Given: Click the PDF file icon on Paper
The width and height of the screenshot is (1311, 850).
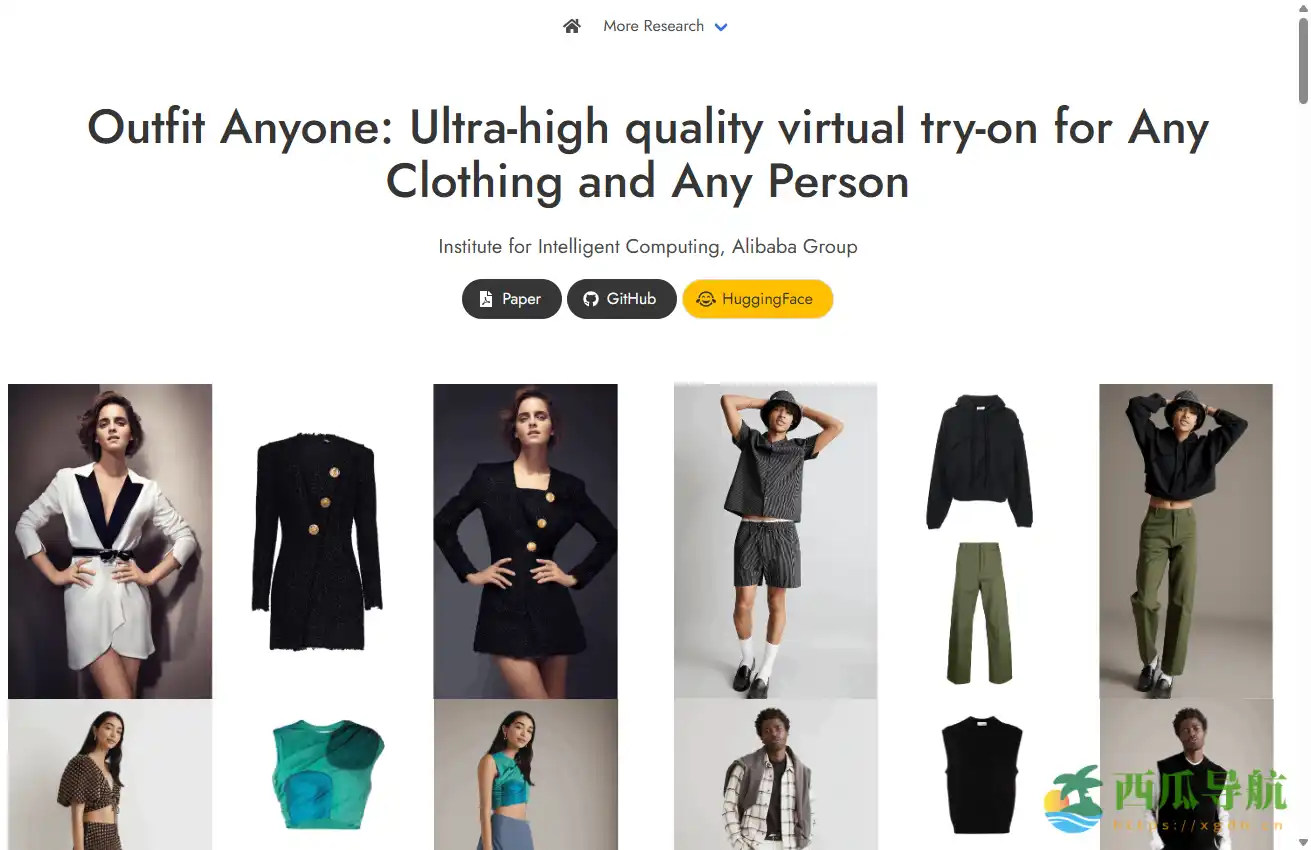Looking at the screenshot, I should click(486, 299).
